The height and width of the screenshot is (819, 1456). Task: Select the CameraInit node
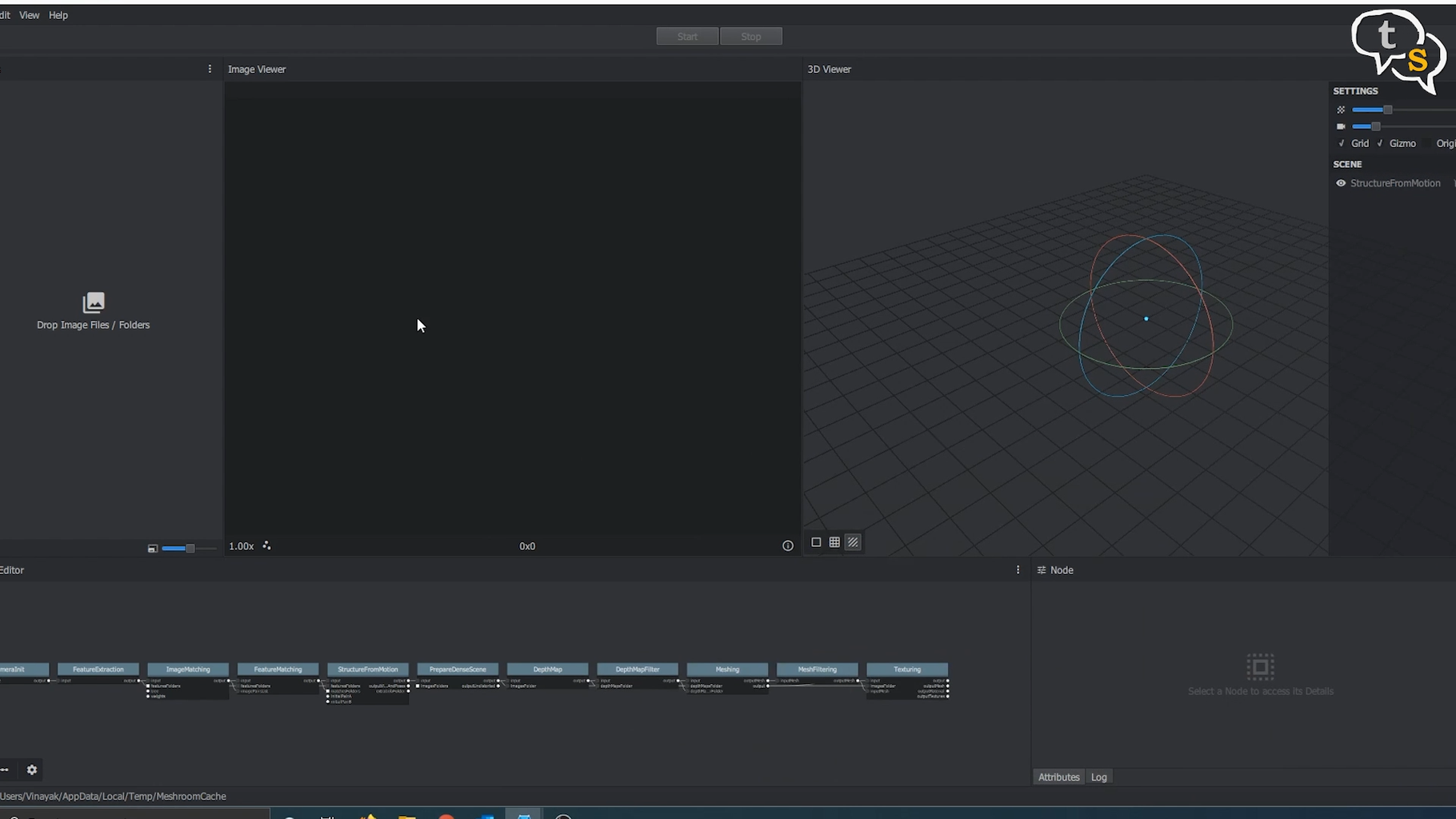pos(24,669)
